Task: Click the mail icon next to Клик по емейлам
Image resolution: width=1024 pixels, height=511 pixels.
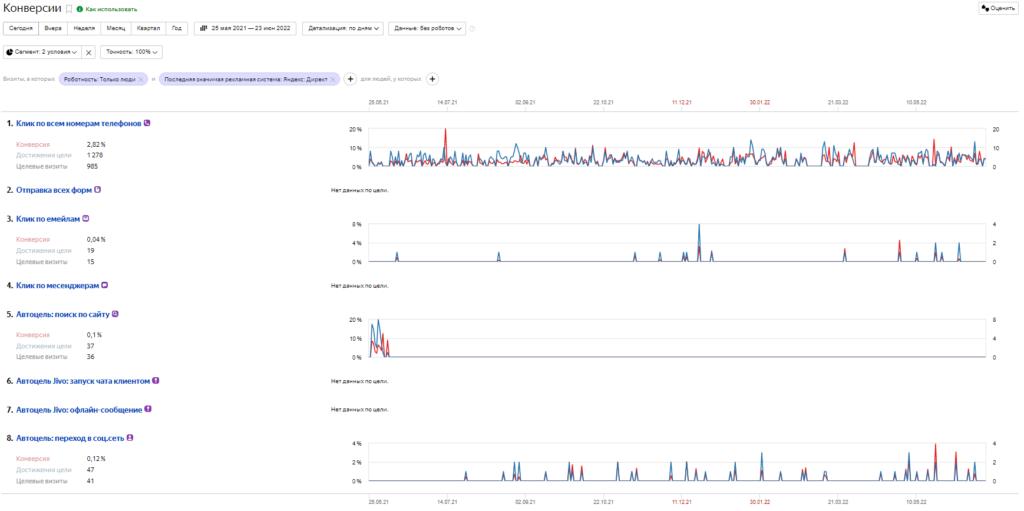Action: 86,218
